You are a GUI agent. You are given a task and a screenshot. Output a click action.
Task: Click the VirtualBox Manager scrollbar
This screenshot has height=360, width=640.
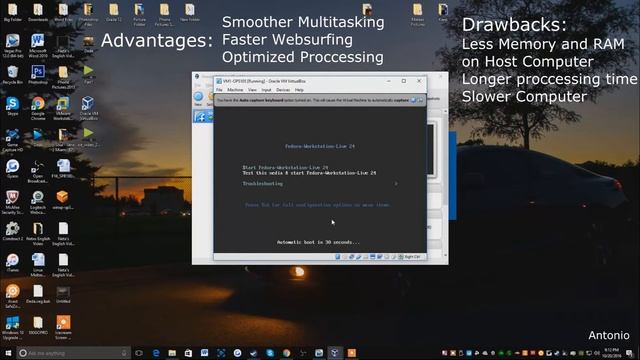(445, 183)
